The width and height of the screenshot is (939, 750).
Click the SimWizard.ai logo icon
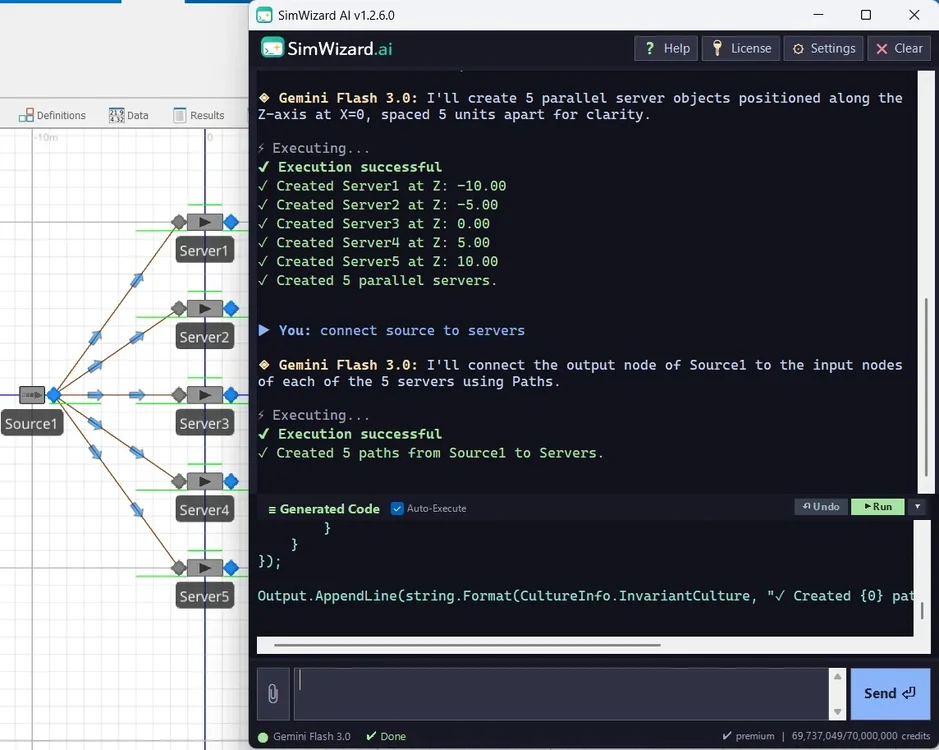(x=272, y=48)
